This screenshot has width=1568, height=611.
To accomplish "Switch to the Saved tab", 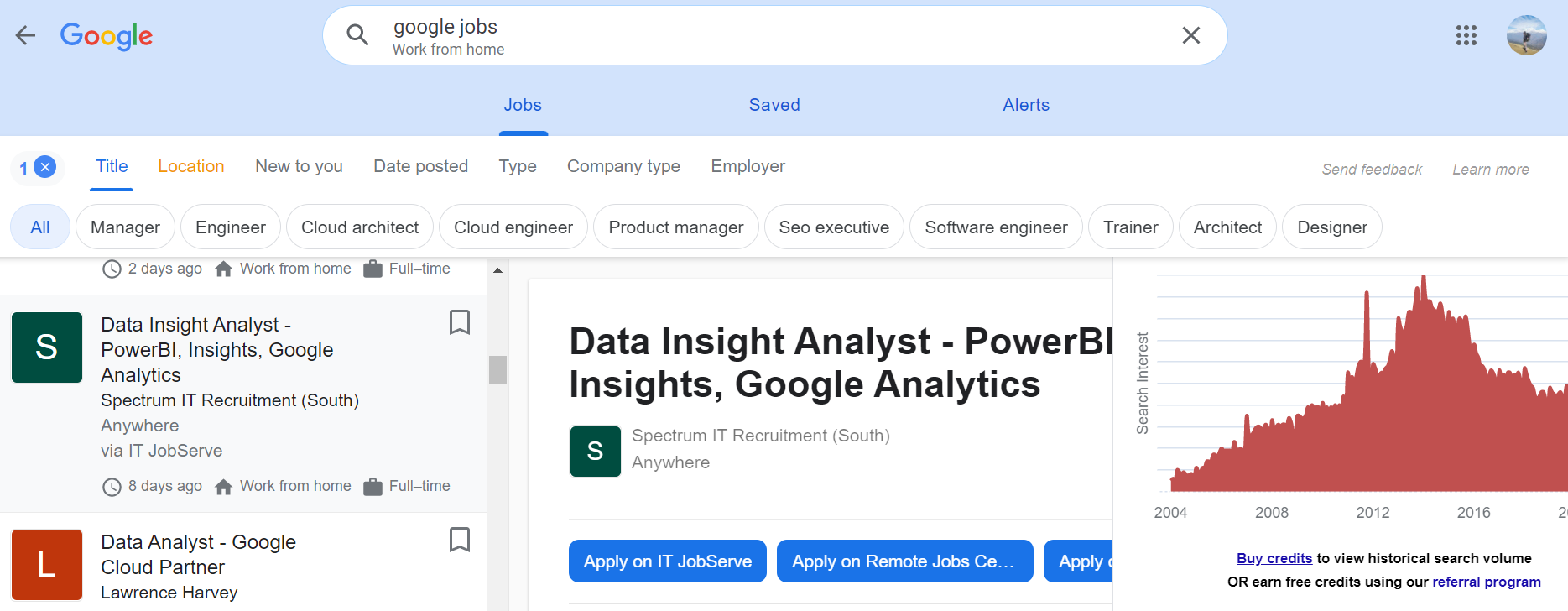I will [774, 105].
